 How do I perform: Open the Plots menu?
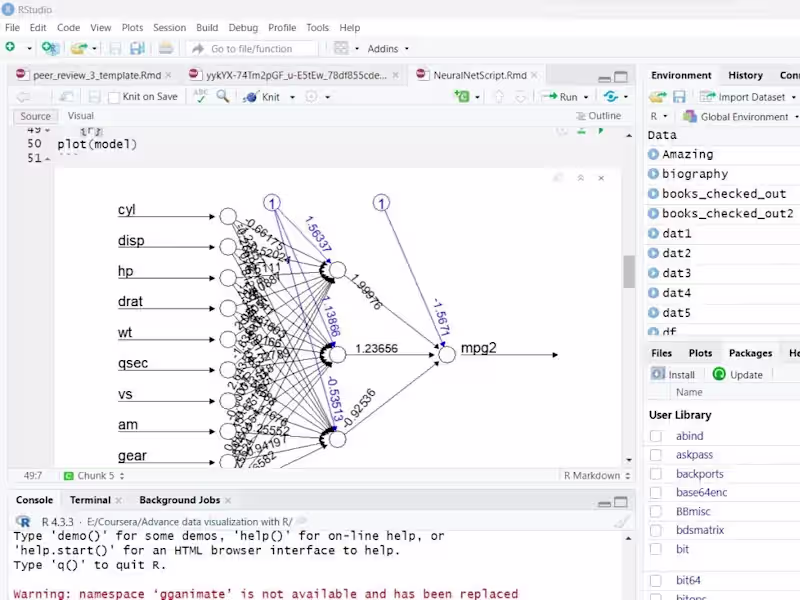(132, 28)
